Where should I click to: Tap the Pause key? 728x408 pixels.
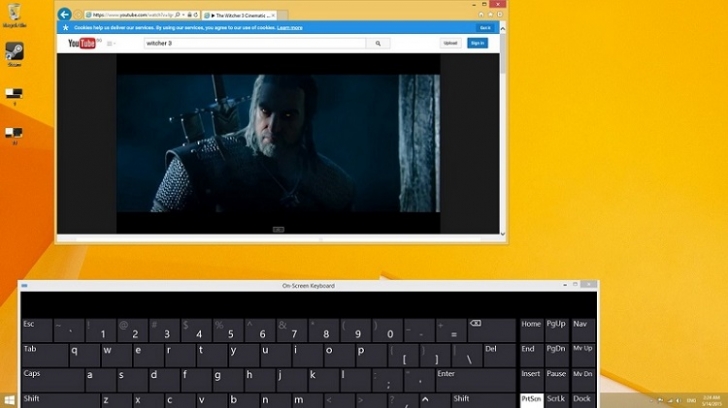click(x=556, y=380)
